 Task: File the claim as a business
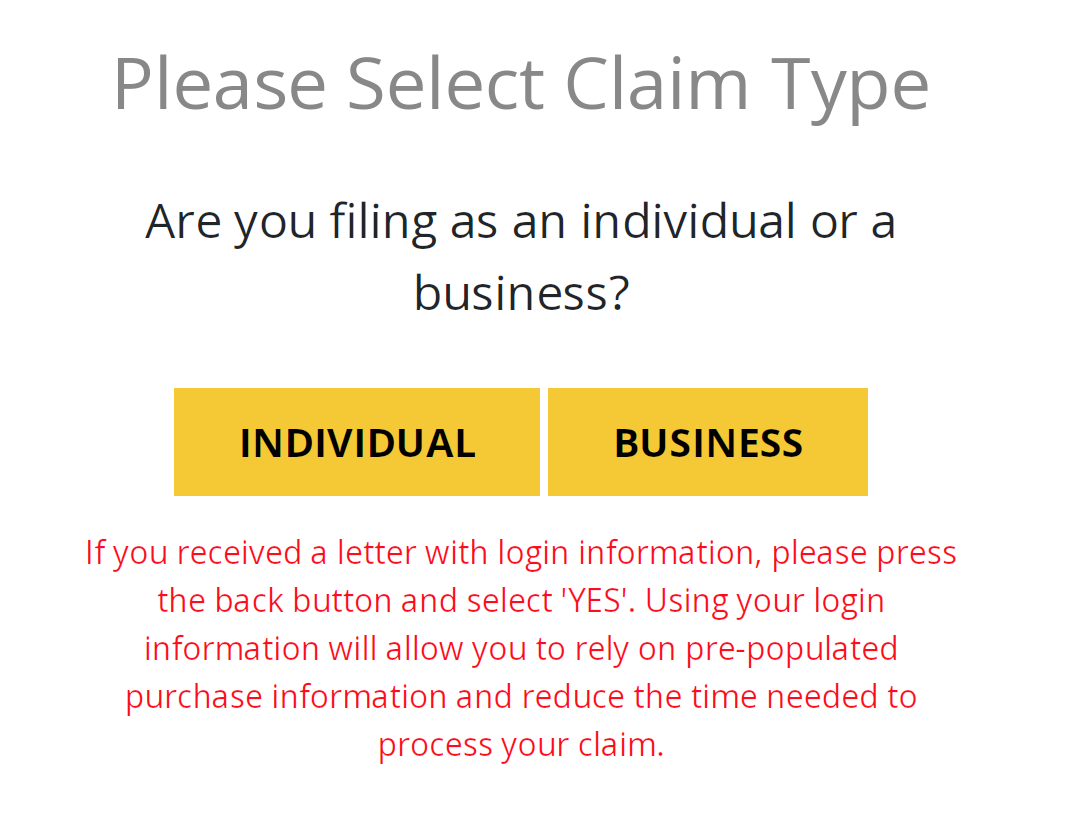(707, 442)
